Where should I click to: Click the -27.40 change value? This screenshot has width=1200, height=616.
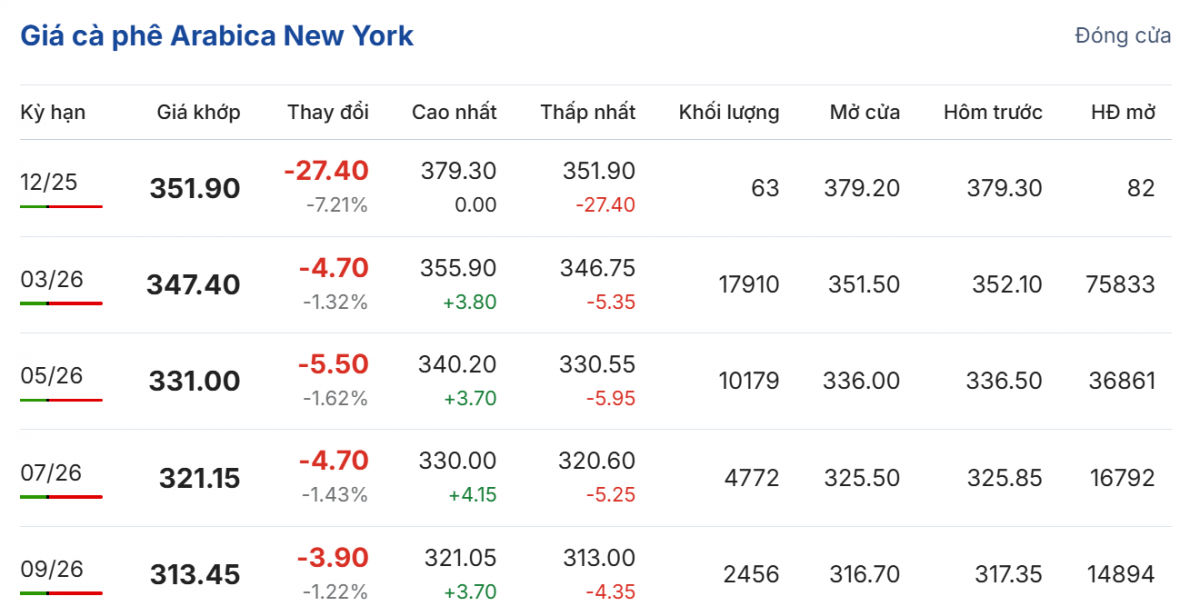coord(326,171)
